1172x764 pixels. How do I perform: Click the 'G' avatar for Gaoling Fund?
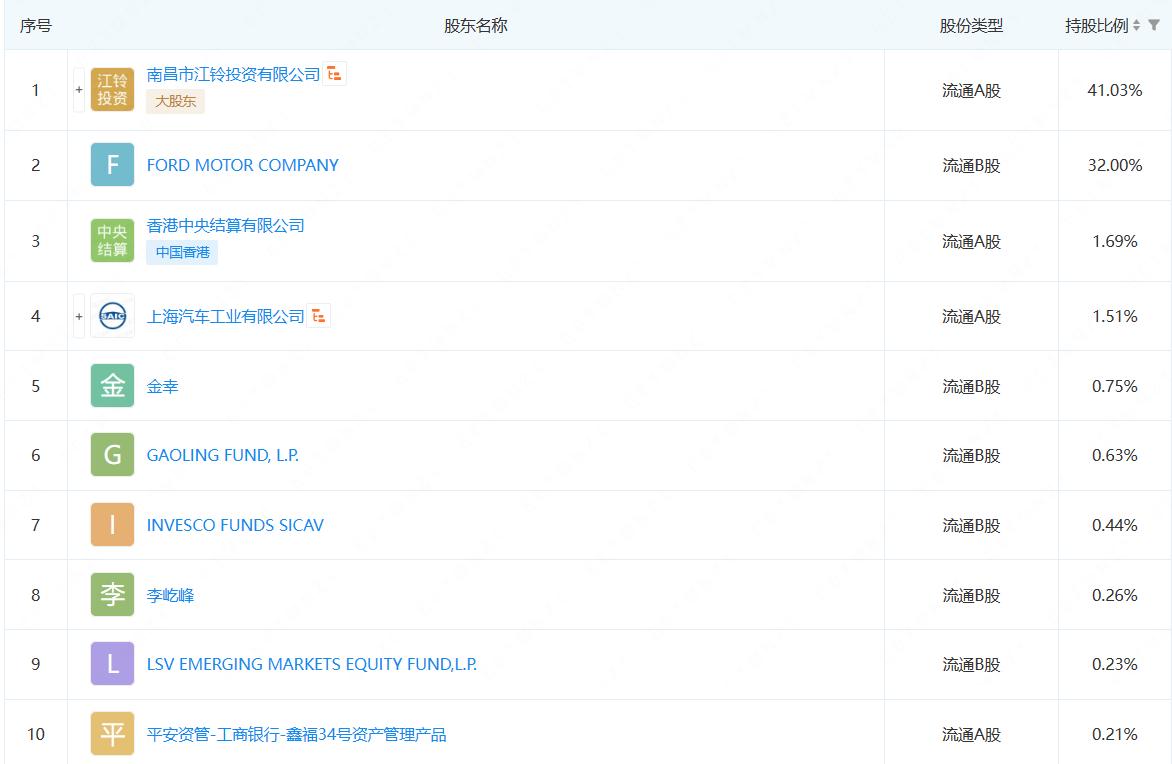point(112,455)
